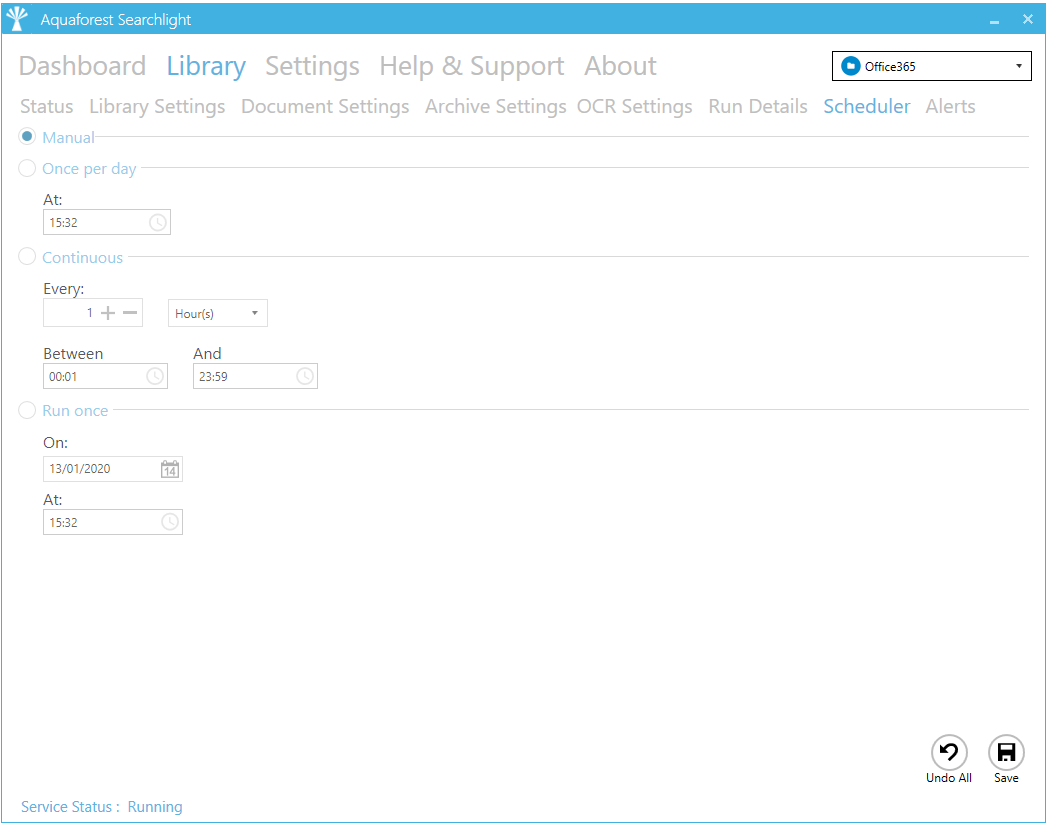
Task: Select the Manual radio button
Action: (28, 137)
